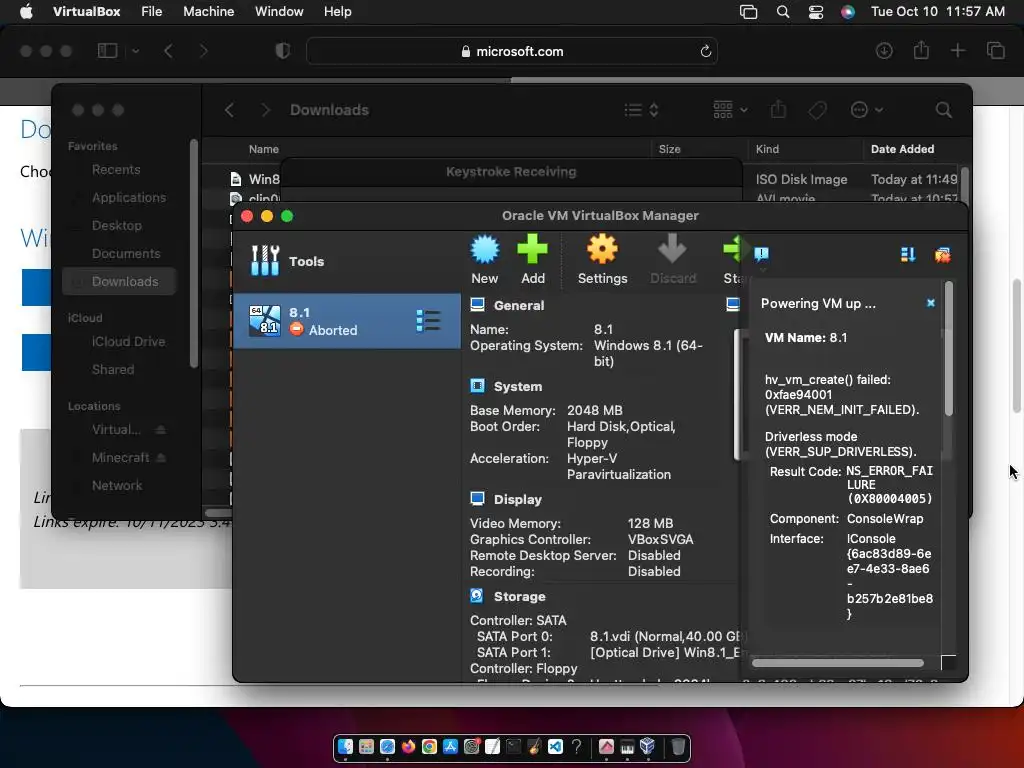Click the Safari address bar showing microsoft.com
This screenshot has height=768, width=1024.
click(512, 51)
